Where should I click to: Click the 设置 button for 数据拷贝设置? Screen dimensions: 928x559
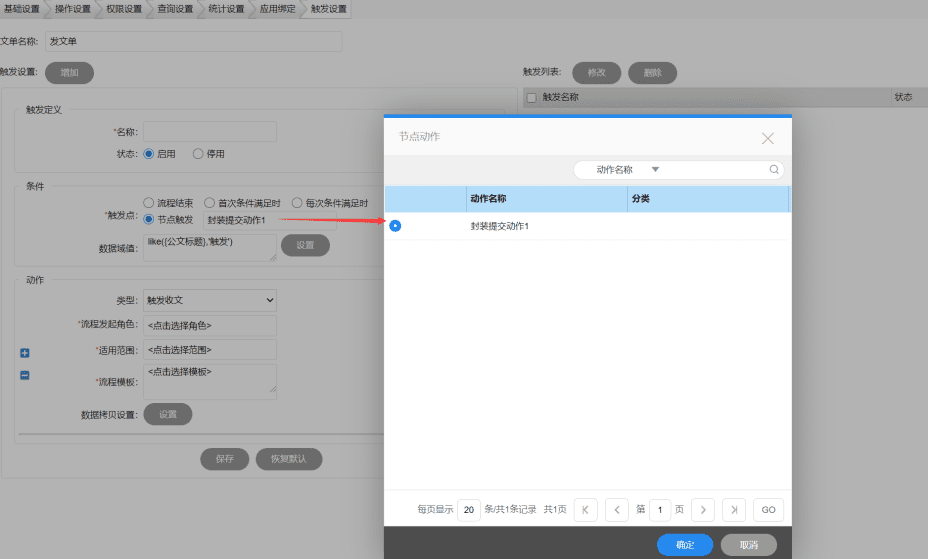coord(167,414)
